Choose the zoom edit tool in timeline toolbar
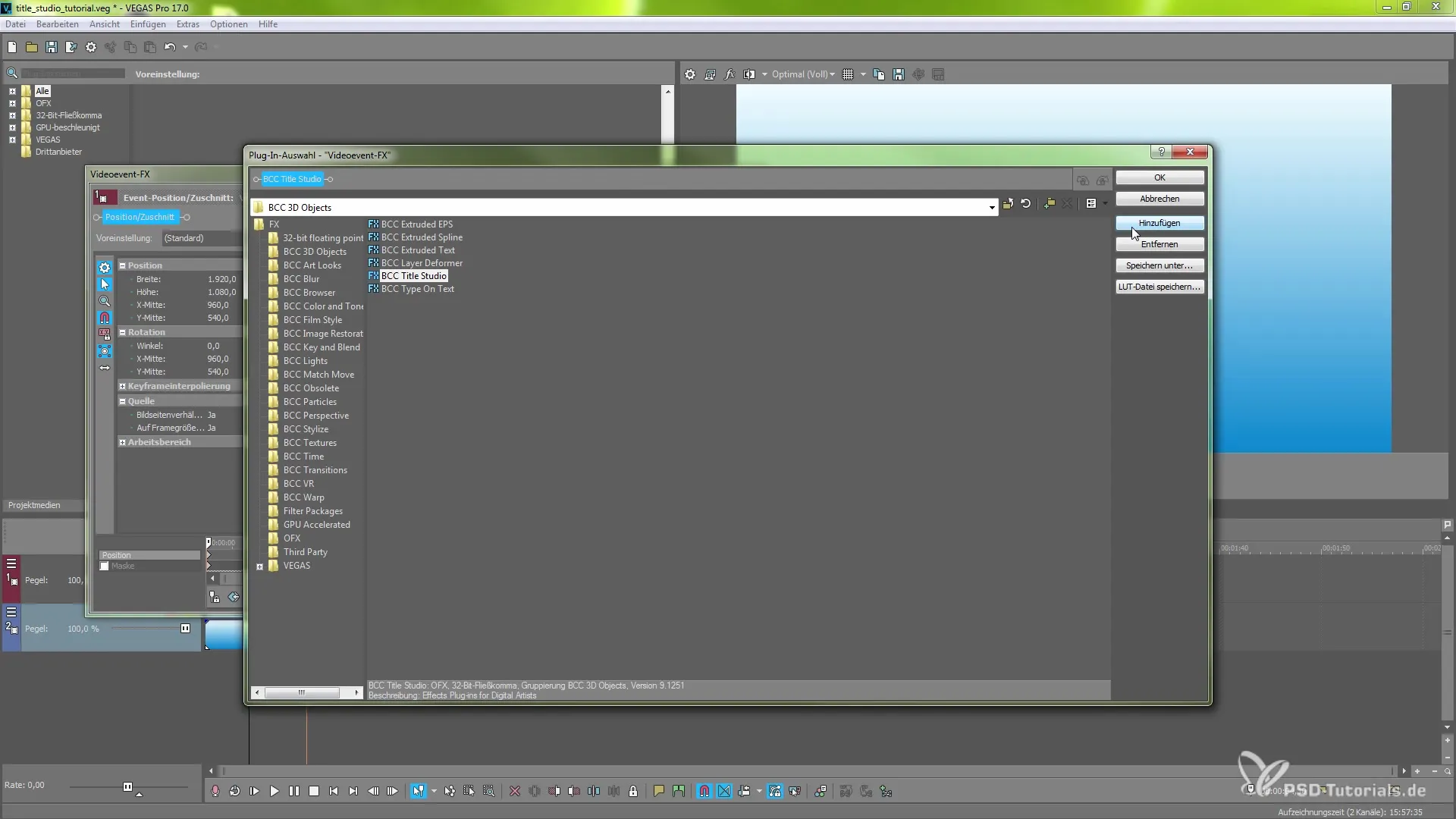Viewport: 1456px width, 819px height. 489,791
